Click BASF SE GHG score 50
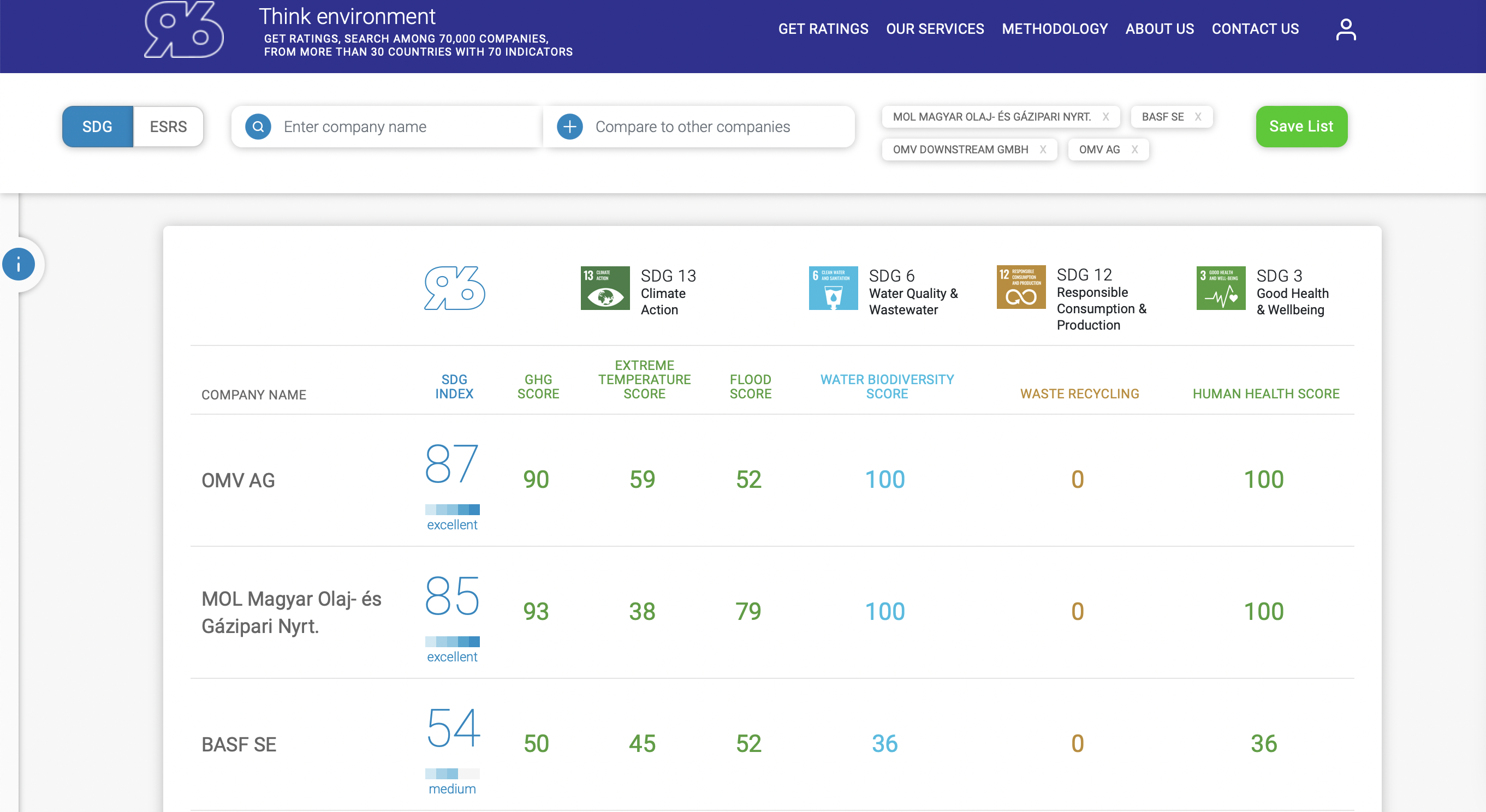This screenshot has height=812, width=1486. coord(536,743)
